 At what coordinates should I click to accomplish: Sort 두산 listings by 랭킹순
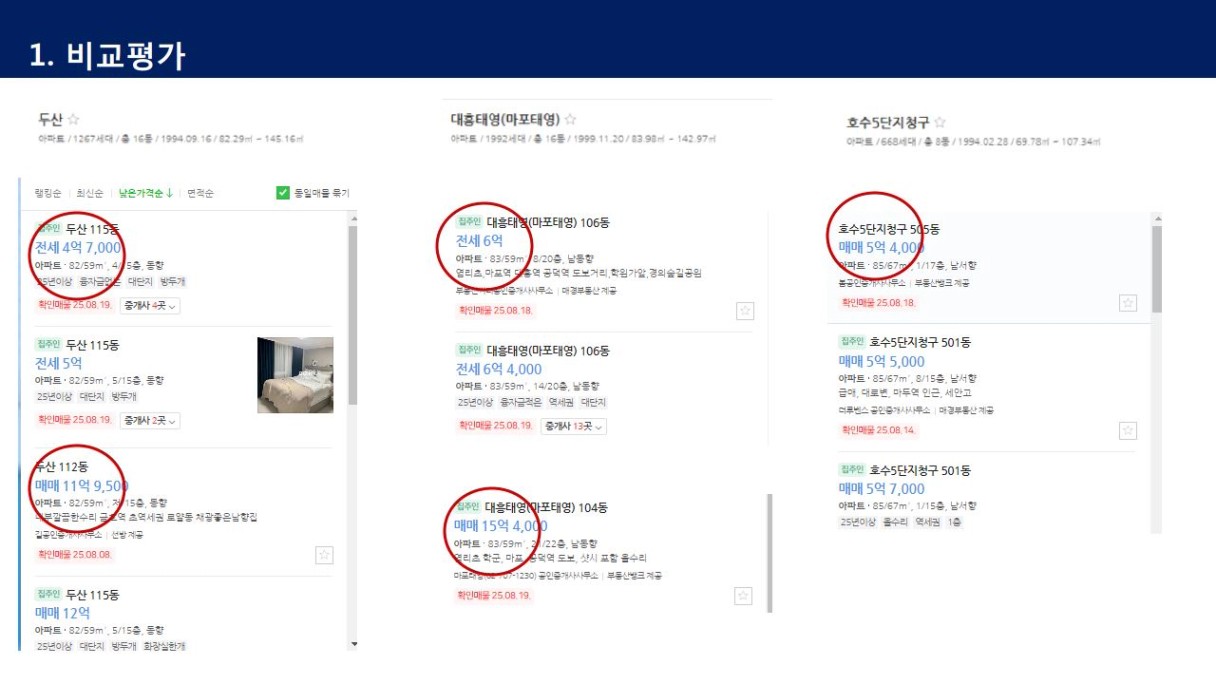[48, 193]
